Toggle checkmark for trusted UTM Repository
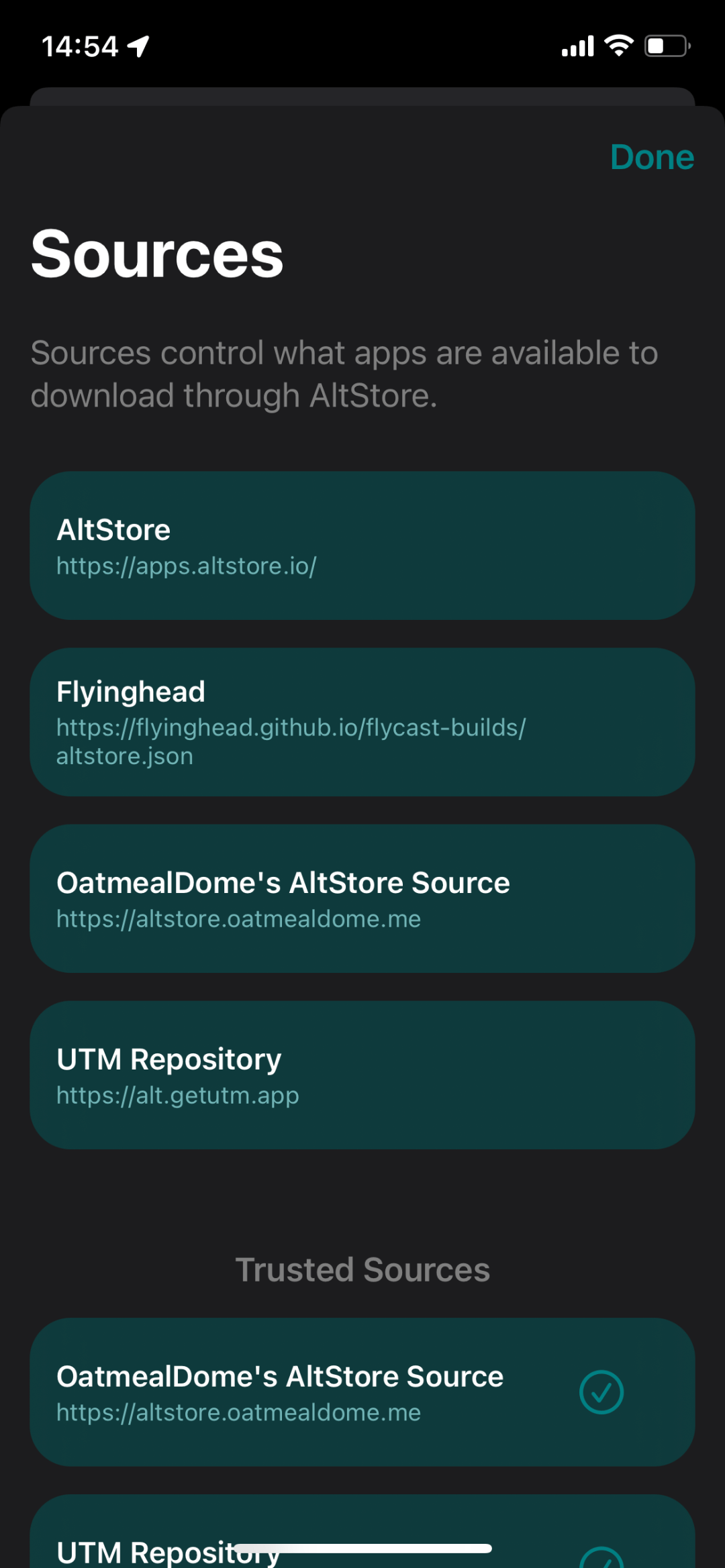The image size is (725, 1568). (601, 1558)
